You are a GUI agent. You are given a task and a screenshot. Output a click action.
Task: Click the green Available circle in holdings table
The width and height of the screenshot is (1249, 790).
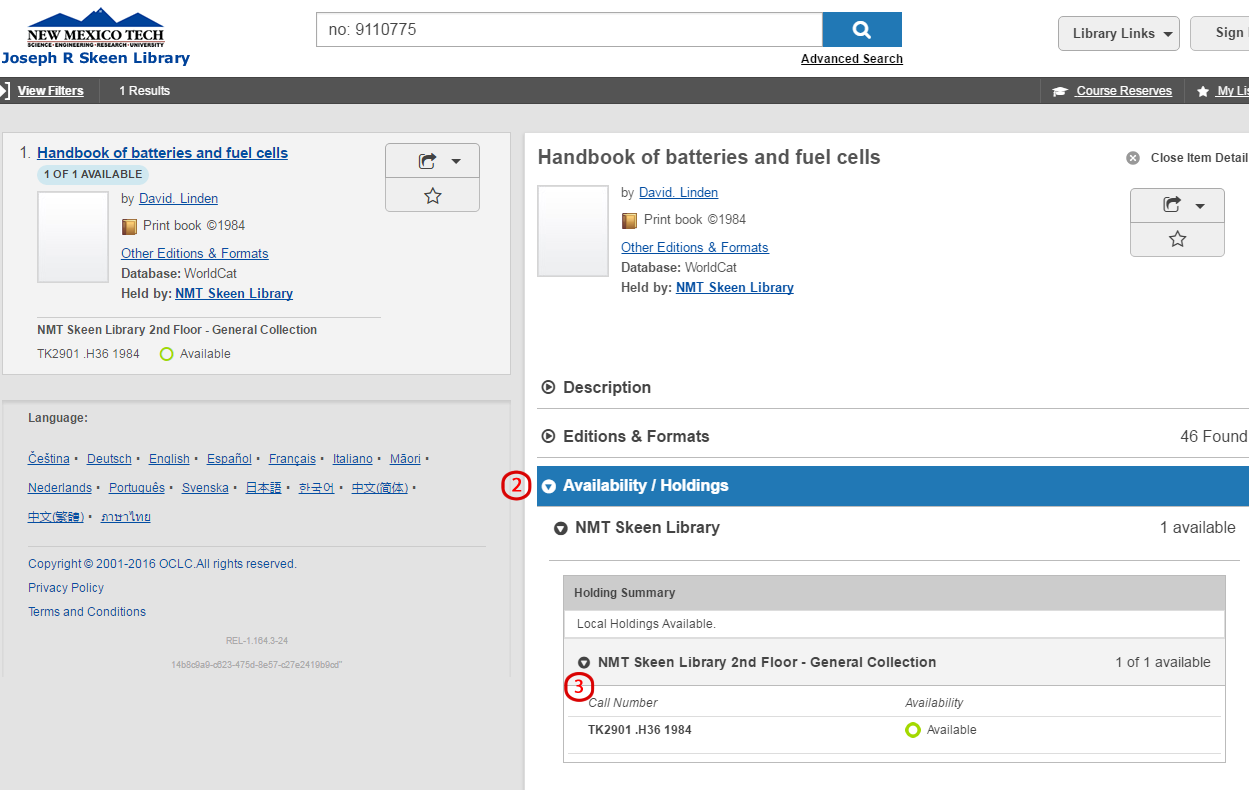click(x=912, y=730)
